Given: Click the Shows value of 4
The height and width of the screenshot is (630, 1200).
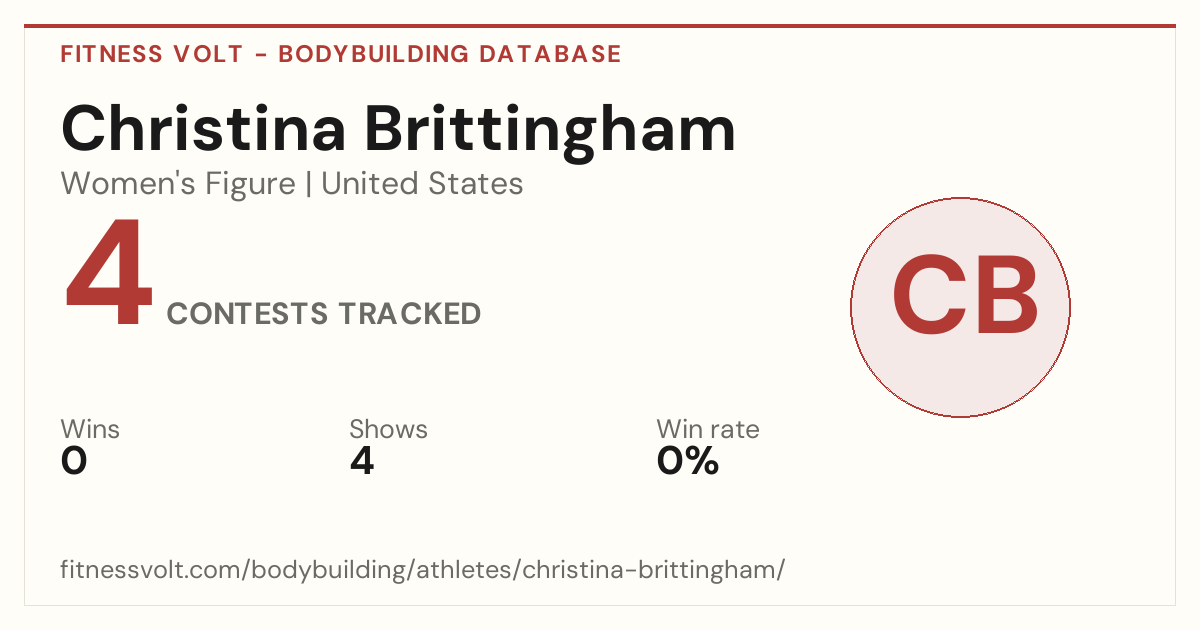Looking at the screenshot, I should point(362,461).
